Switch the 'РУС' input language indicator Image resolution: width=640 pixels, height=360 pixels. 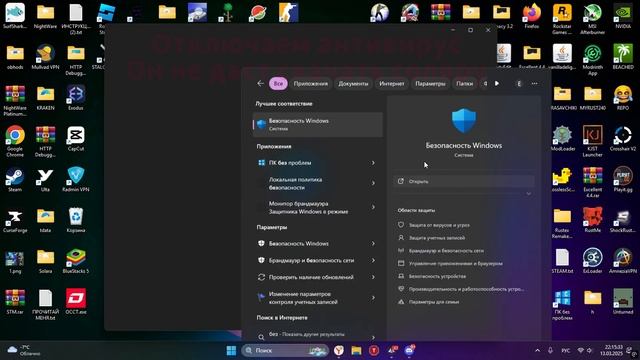click(565, 350)
